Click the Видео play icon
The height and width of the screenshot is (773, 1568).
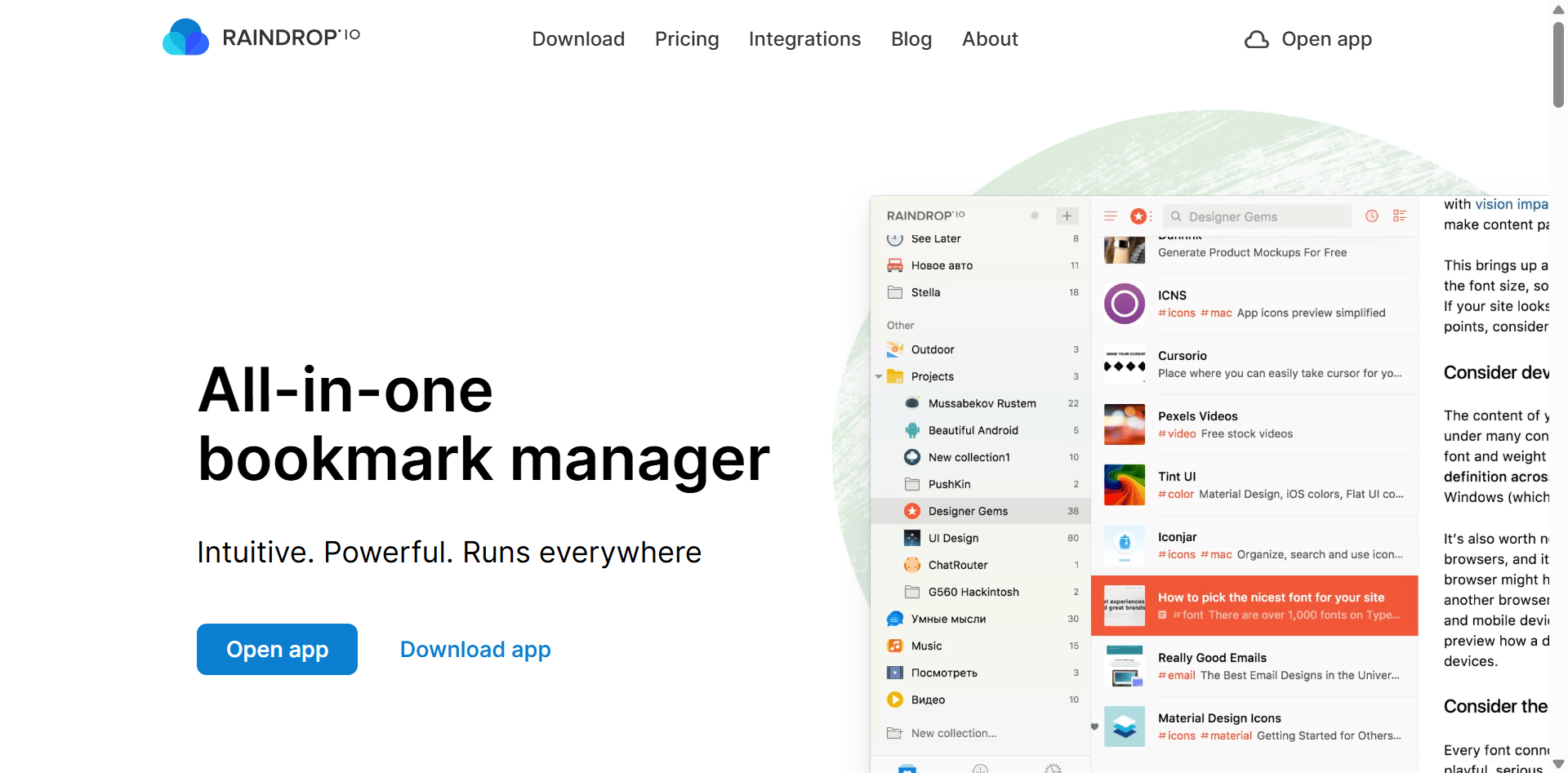[895, 700]
